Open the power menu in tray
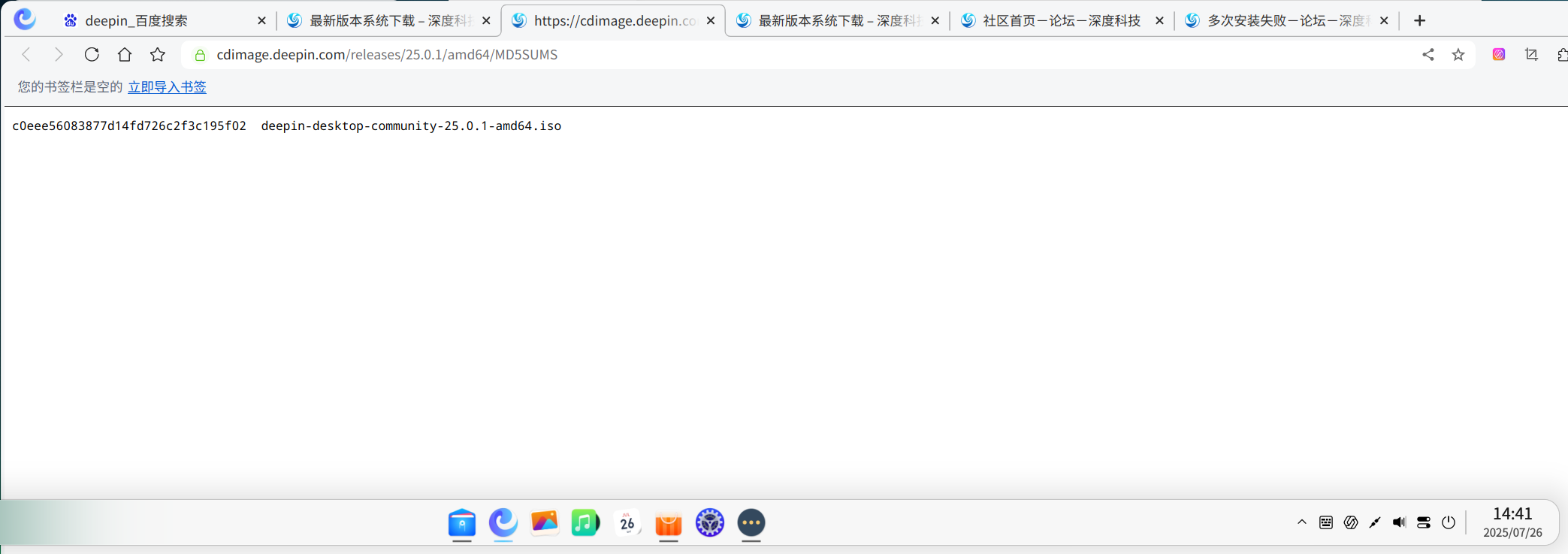Image resolution: width=1568 pixels, height=554 pixels. [x=1449, y=522]
